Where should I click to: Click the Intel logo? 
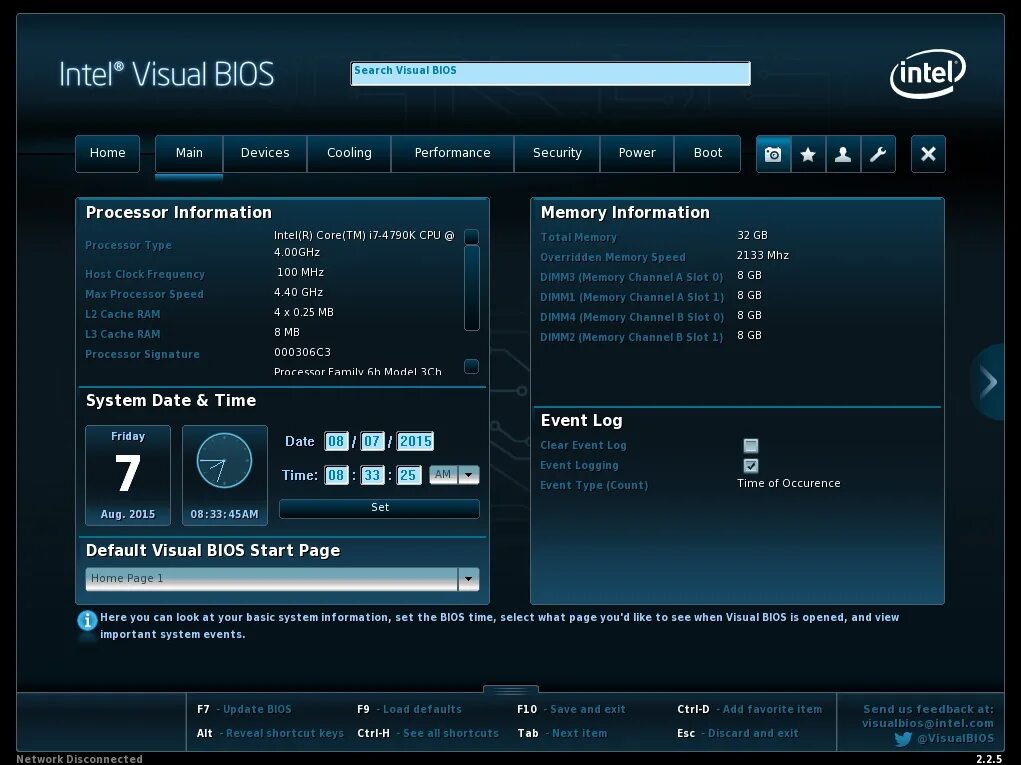[x=928, y=73]
